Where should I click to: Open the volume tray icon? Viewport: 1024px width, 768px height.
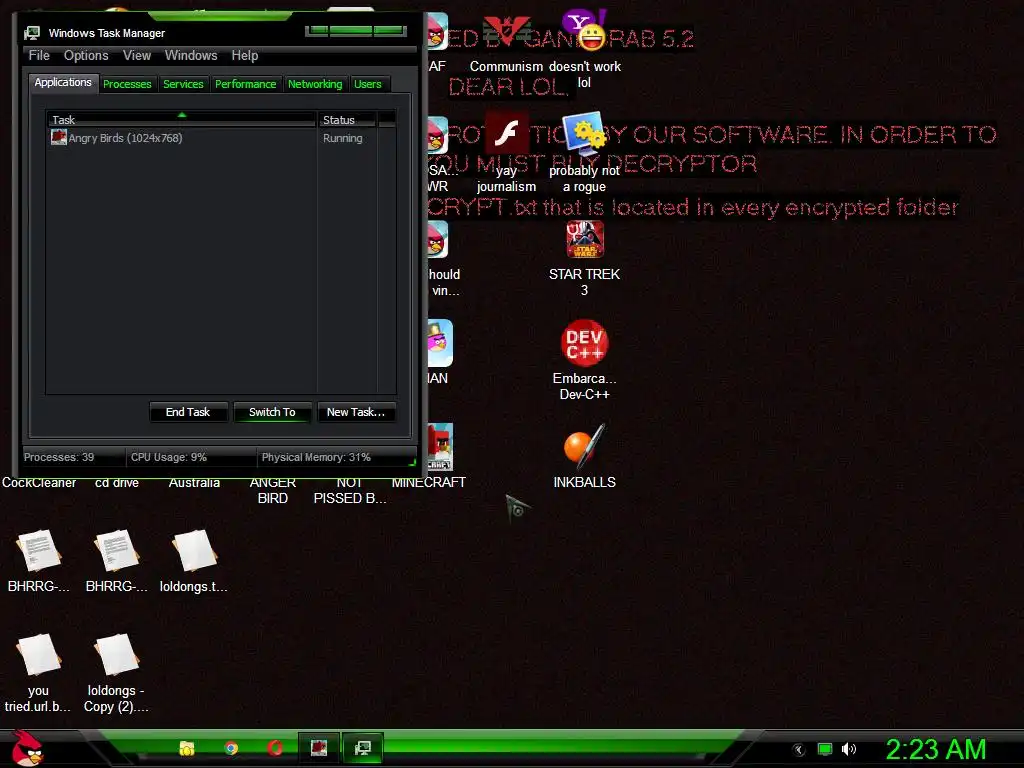tap(849, 749)
